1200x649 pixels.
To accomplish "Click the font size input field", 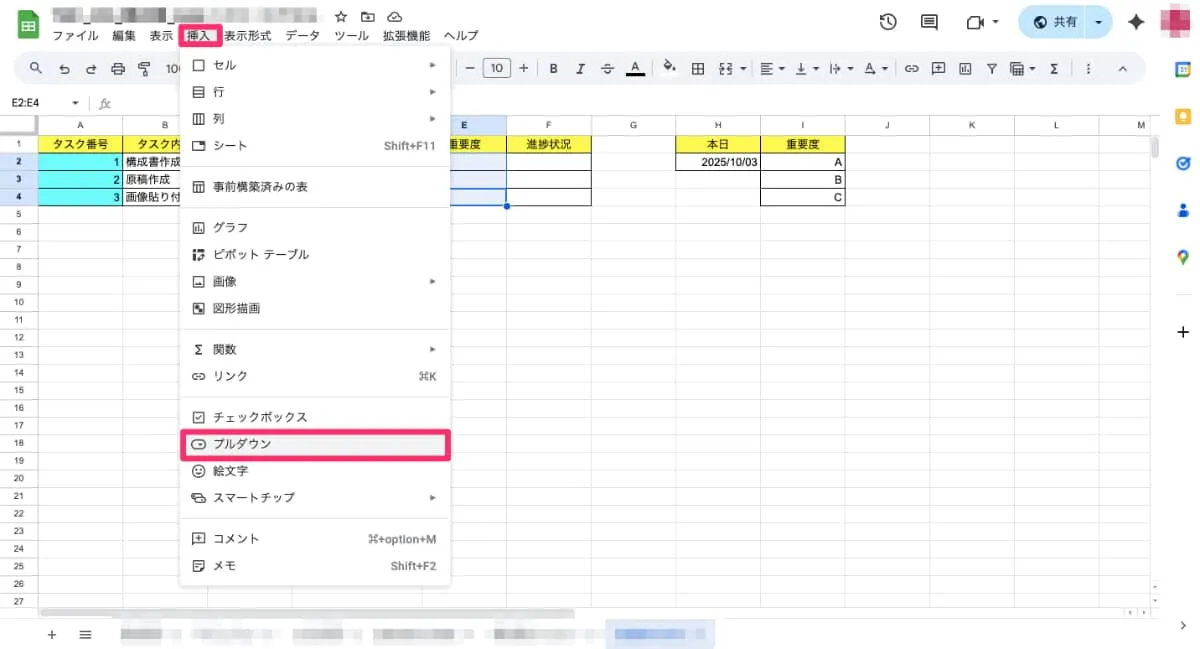I will (496, 69).
